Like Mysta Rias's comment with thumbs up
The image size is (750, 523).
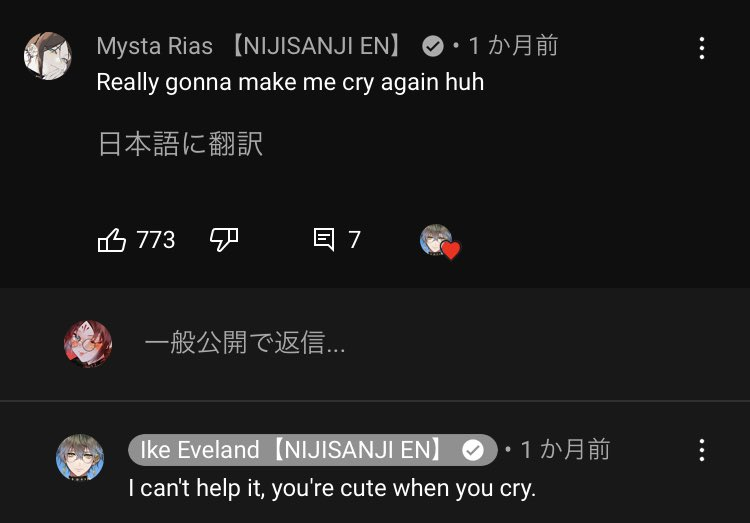coord(112,240)
